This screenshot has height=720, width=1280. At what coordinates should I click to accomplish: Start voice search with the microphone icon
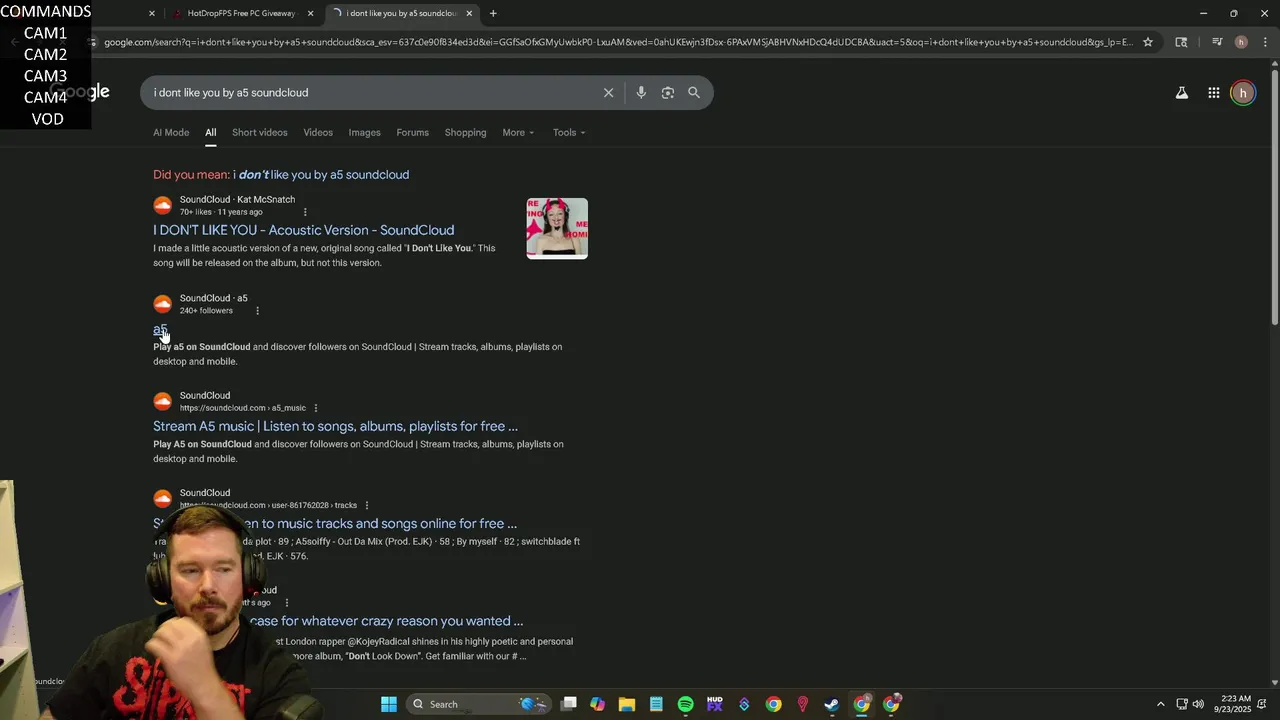[x=641, y=93]
